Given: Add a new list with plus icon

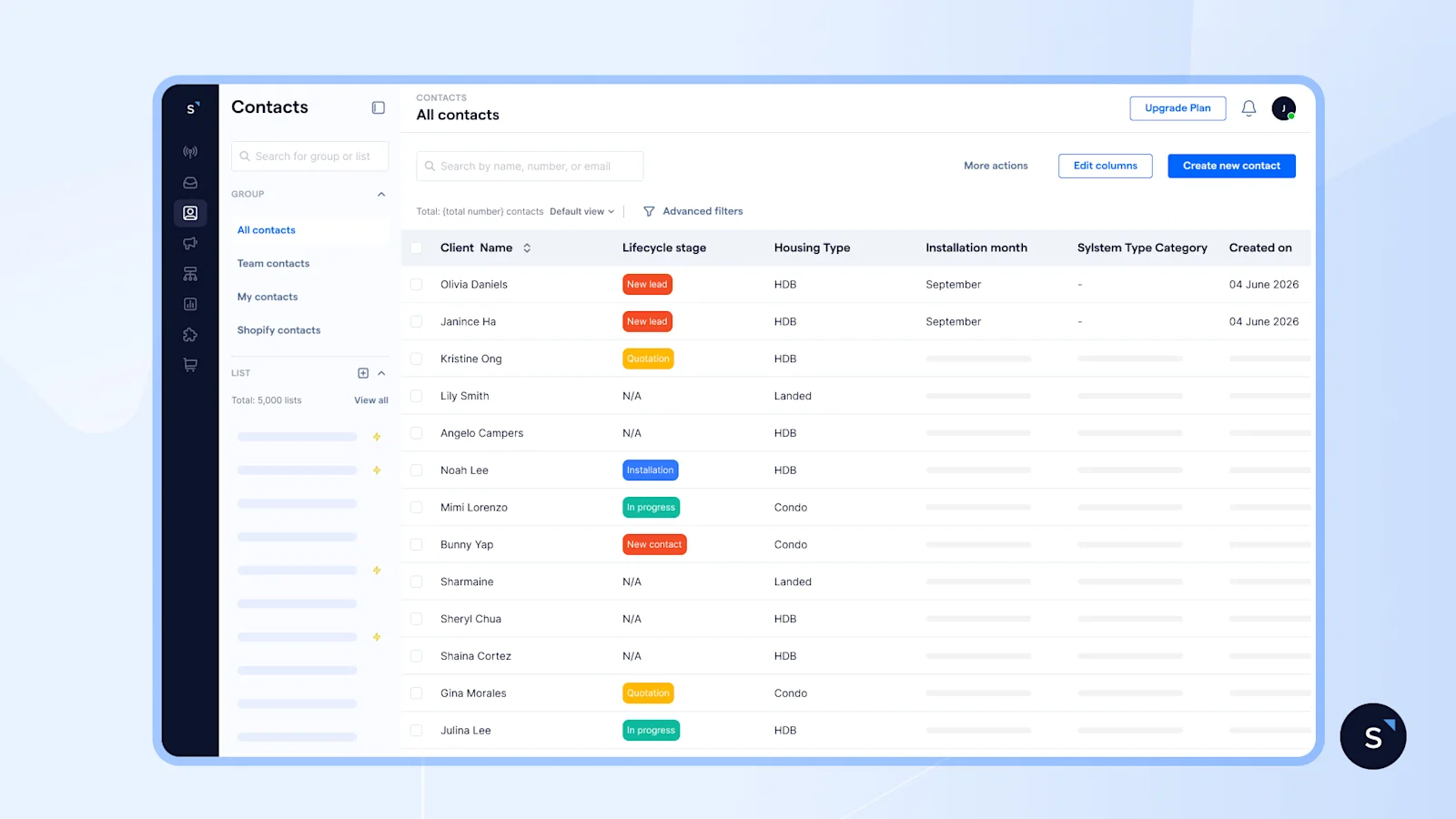Looking at the screenshot, I should (363, 373).
